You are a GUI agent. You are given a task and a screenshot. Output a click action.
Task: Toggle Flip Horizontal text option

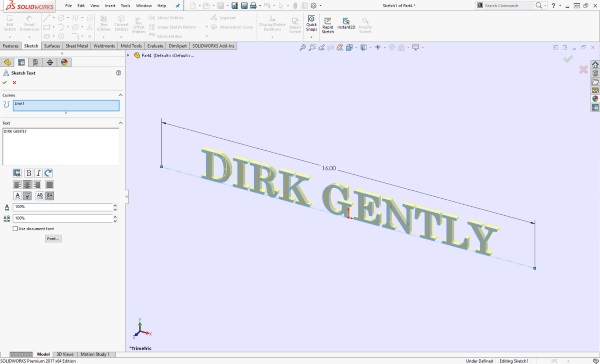click(x=49, y=196)
